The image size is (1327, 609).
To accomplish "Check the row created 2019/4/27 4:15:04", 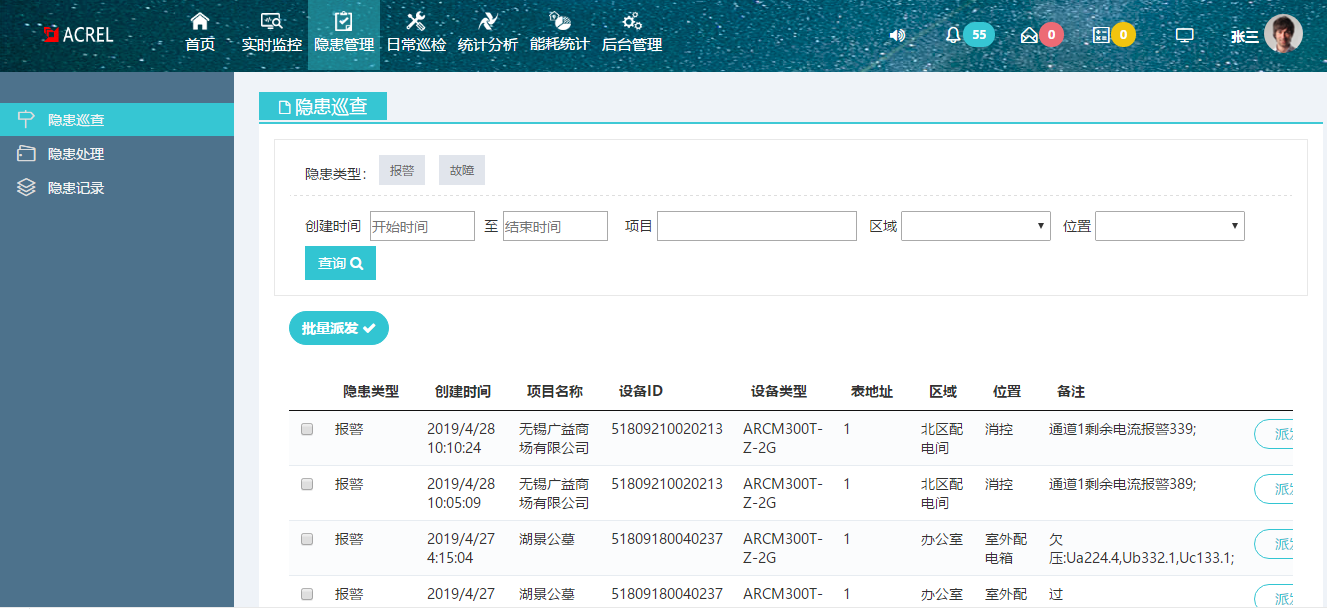I will point(307,539).
